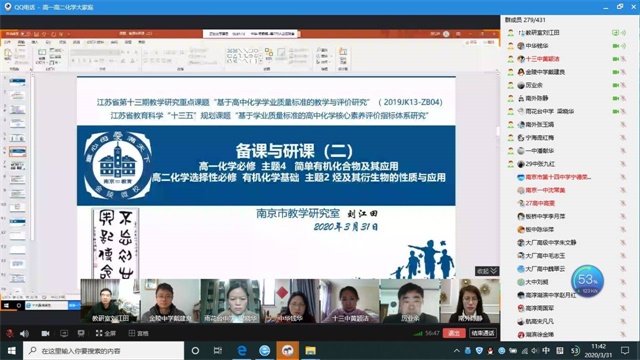The height and width of the screenshot is (360, 640).
Task: Open presentation whiteboard icon in call toolbar
Action: click(x=81, y=333)
